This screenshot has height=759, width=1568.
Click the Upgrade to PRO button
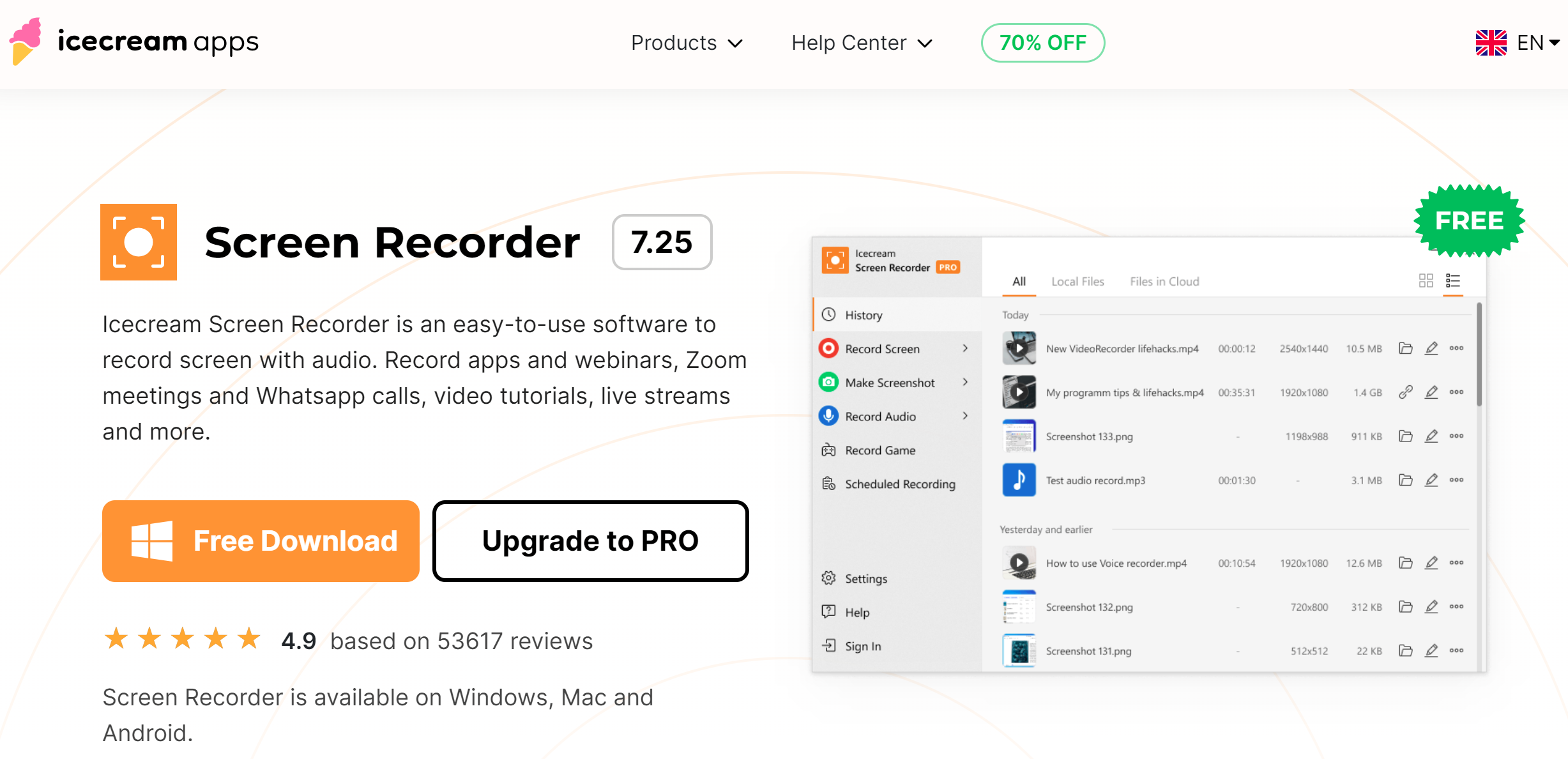pos(590,541)
